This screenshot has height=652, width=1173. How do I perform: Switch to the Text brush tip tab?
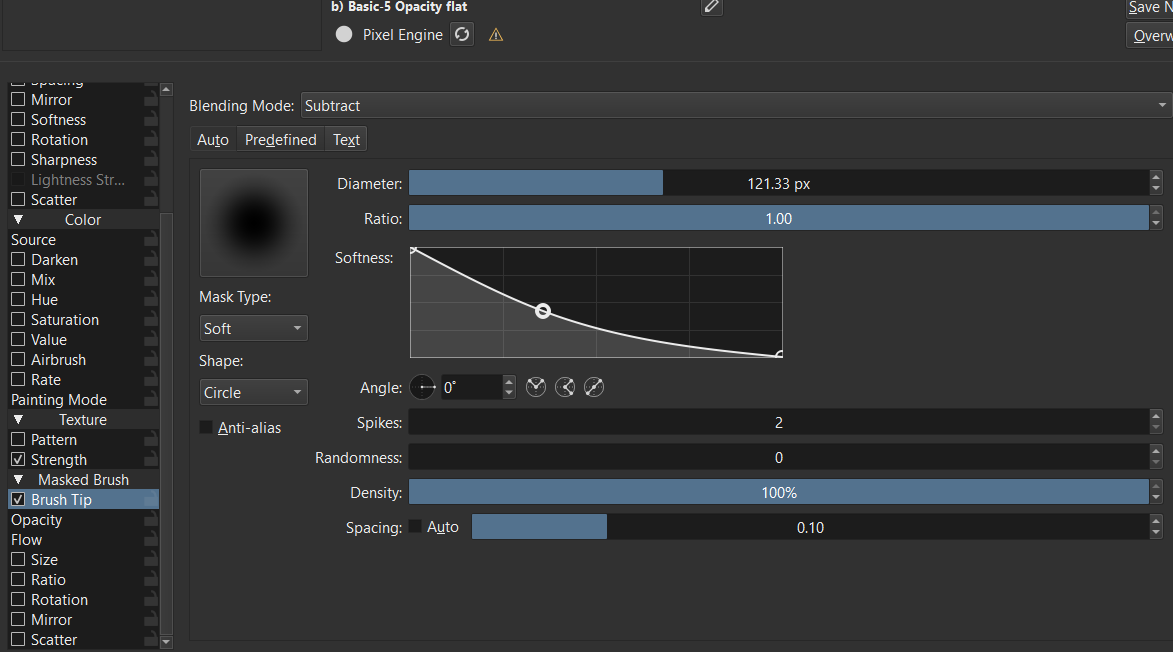[x=346, y=140]
